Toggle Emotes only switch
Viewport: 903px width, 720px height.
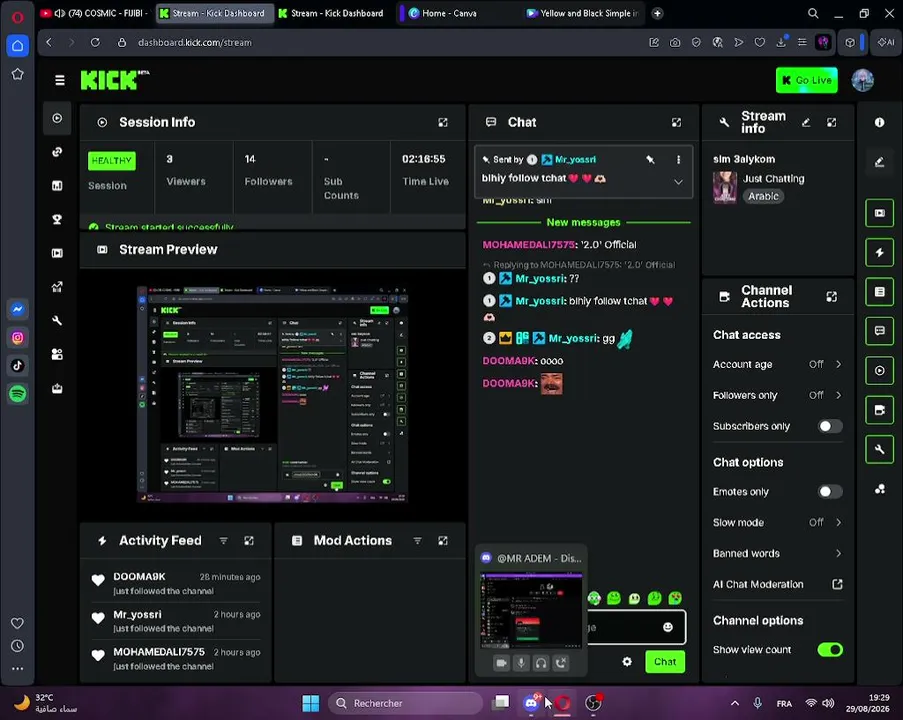point(830,491)
